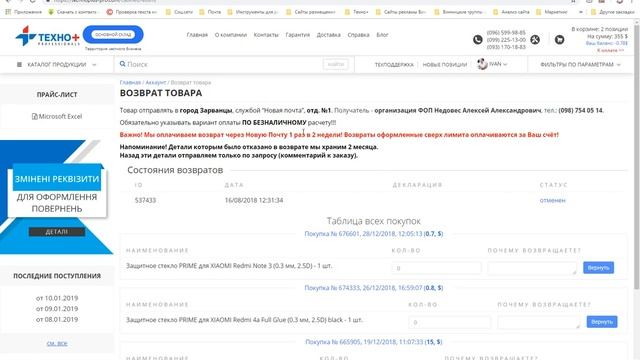640x360 pixels.
Task: Open the Почта bookmark folder
Action: tap(210, 12)
